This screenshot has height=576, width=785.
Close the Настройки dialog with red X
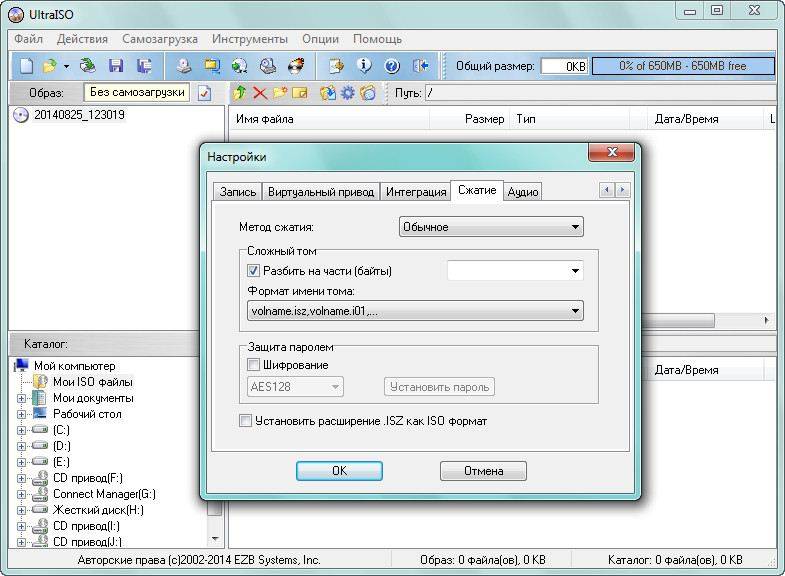point(612,152)
